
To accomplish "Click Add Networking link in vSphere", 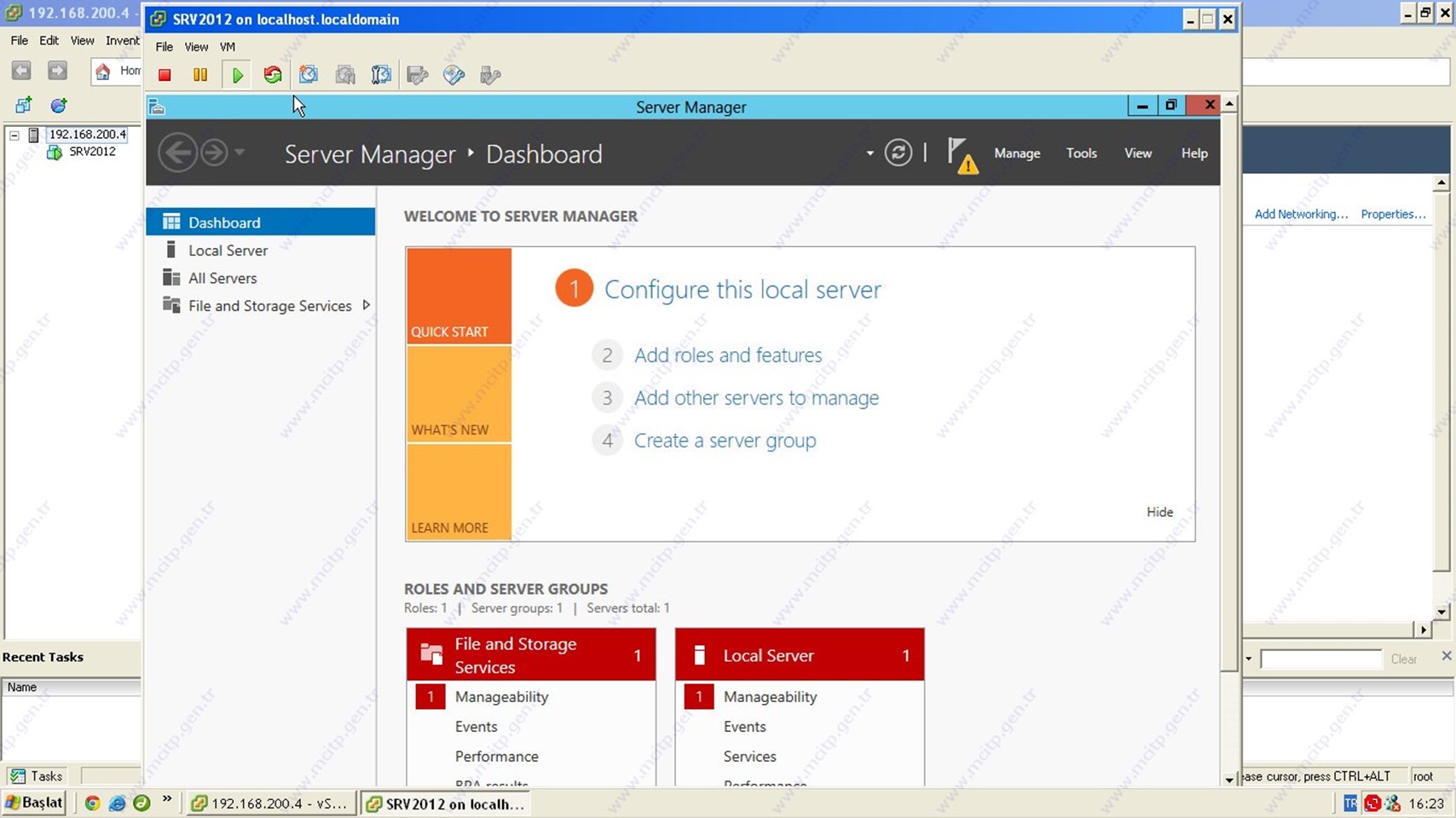I will pyautogui.click(x=1301, y=214).
